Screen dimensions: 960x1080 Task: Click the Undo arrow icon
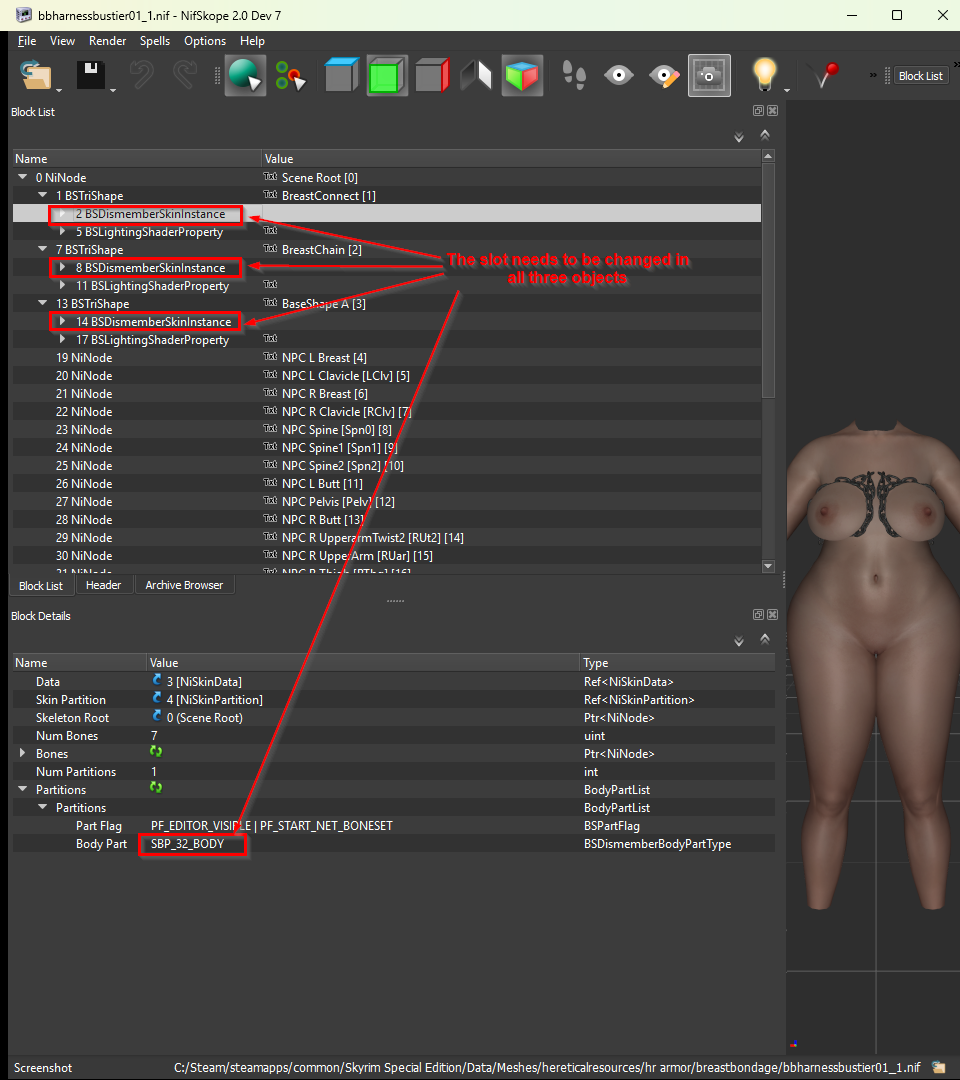click(141, 74)
